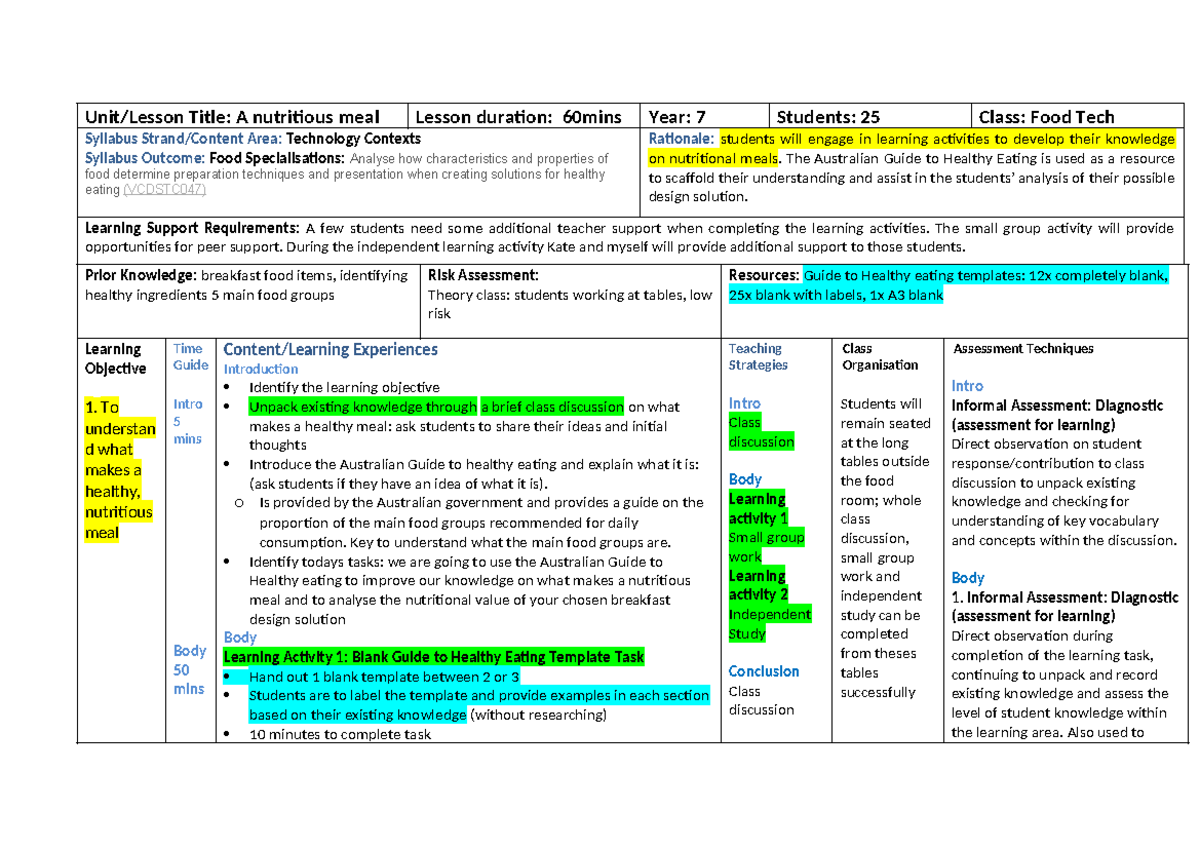This screenshot has width=1200, height=849.
Task: Select 'Body' heading under Assessment Techniques
Action: pos(968,578)
